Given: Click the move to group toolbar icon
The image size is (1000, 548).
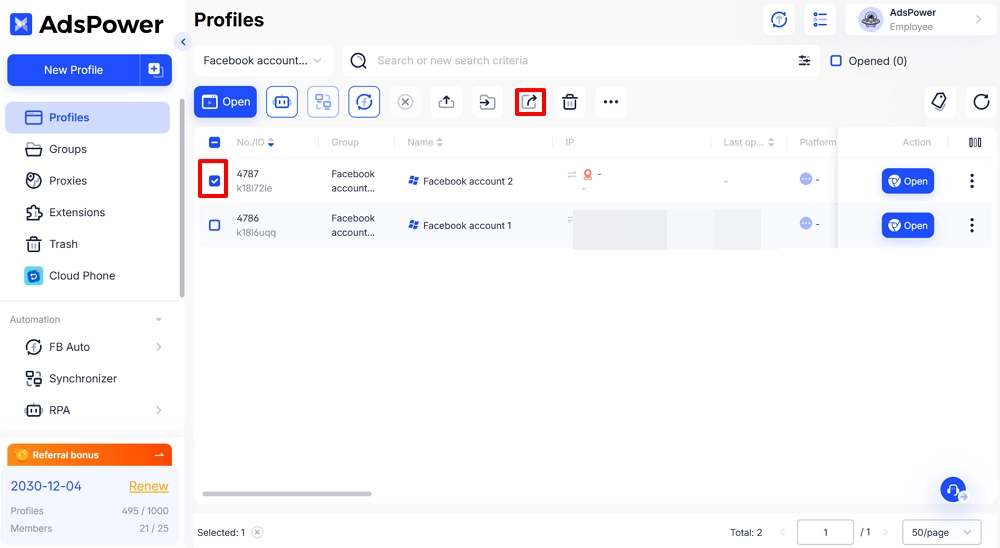Looking at the screenshot, I should pos(487,102).
